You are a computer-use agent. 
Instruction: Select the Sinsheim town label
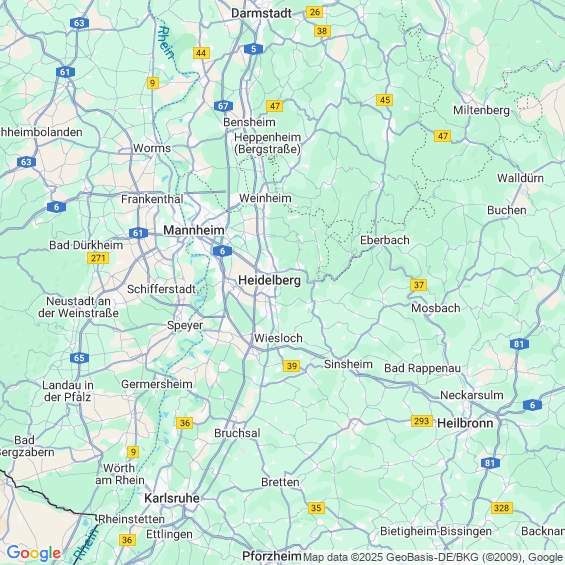348,364
